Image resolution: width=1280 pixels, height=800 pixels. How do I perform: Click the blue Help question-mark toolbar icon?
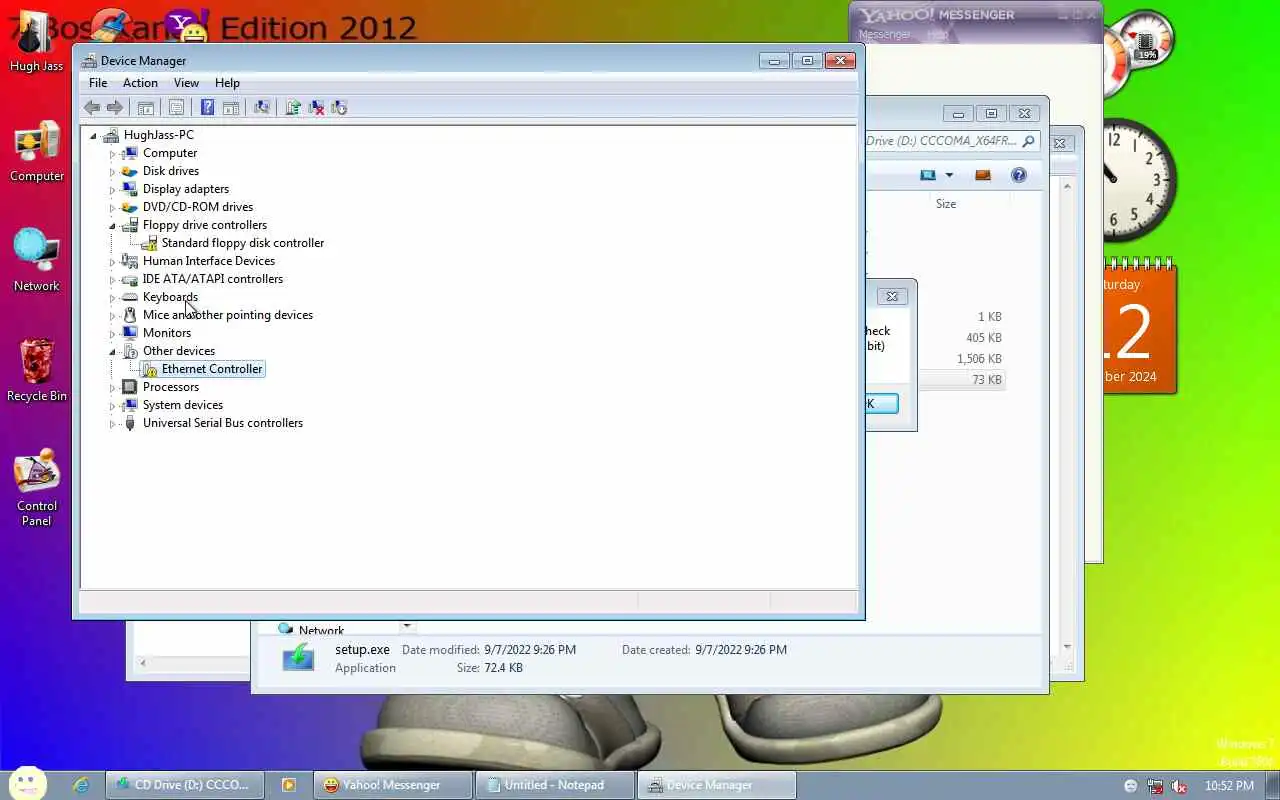pyautogui.click(x=208, y=108)
